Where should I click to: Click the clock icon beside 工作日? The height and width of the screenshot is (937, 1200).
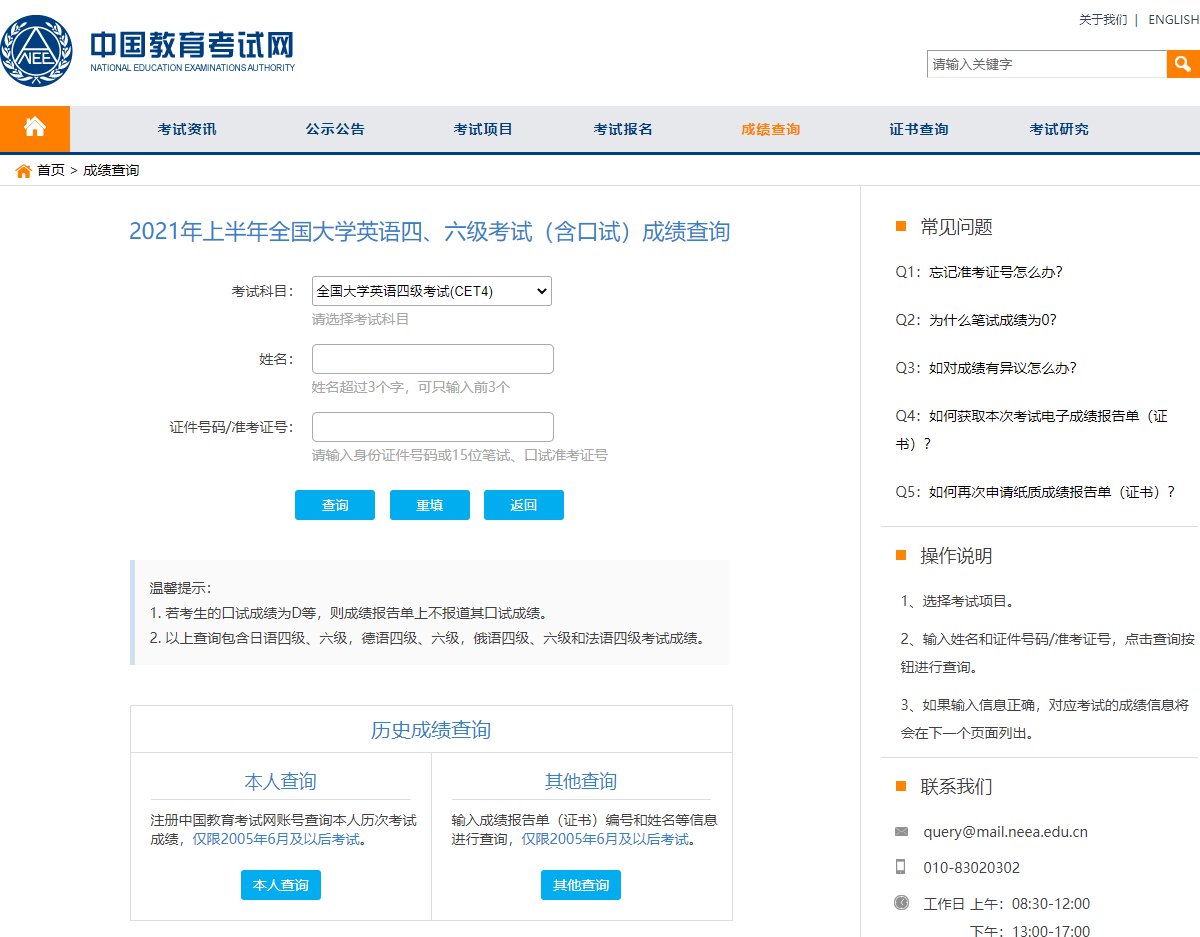click(901, 903)
